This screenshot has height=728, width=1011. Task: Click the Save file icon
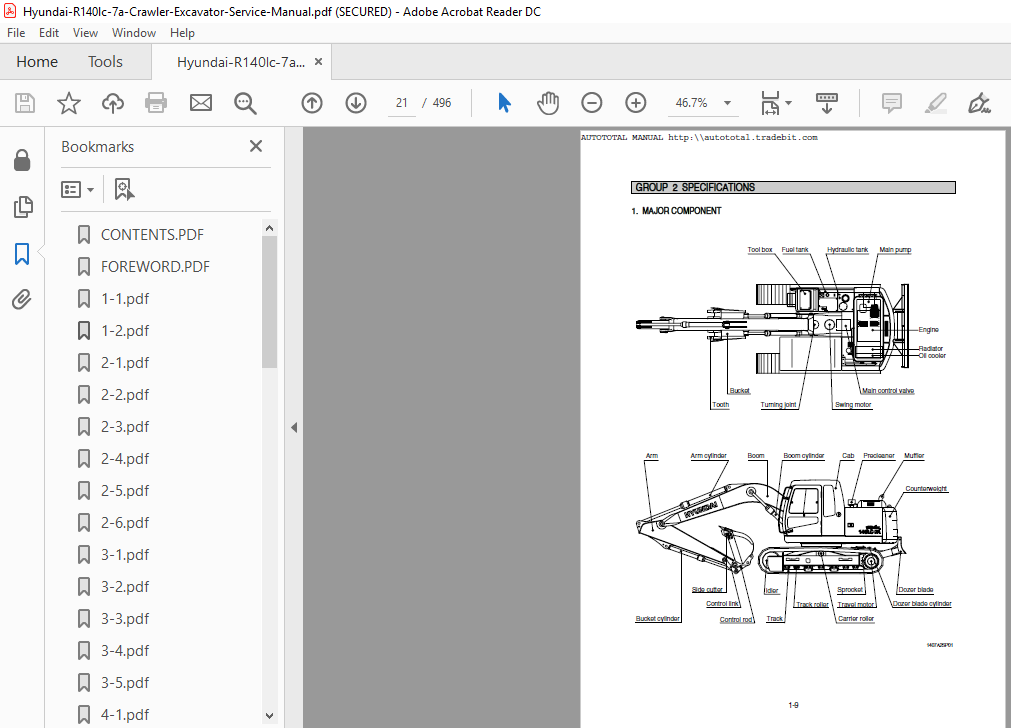coord(25,103)
